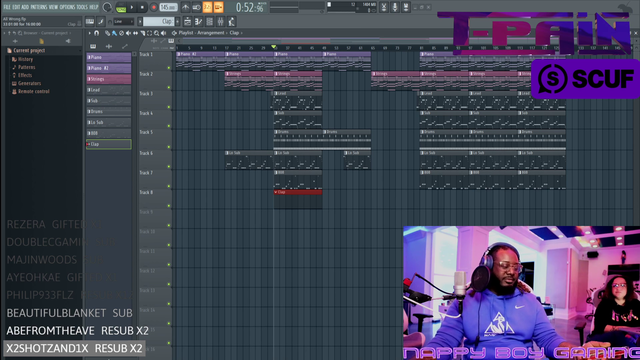Open the VIEW menu
Image resolution: width=640 pixels, height=360 pixels.
[53, 7]
